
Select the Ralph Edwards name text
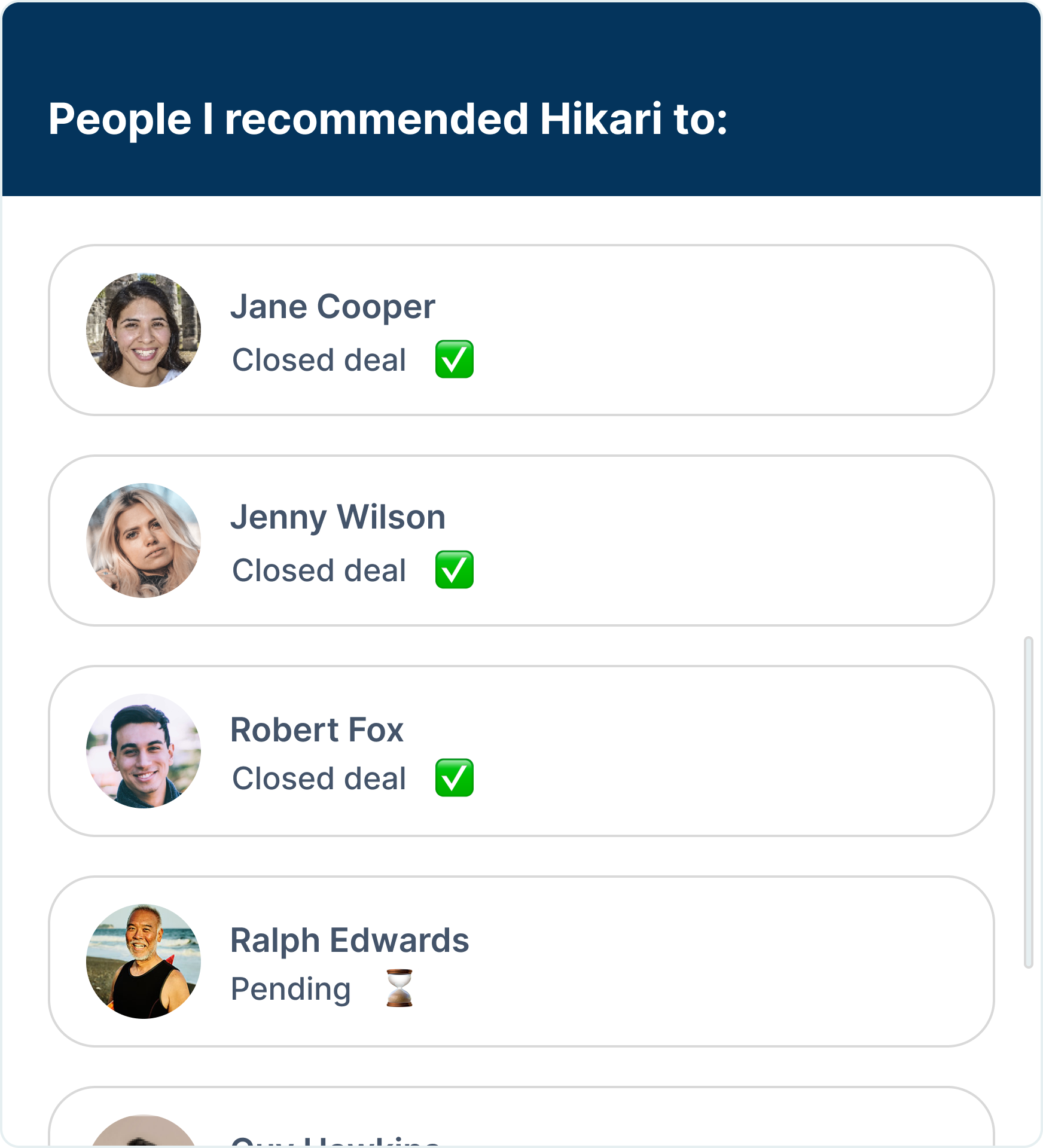(x=349, y=941)
